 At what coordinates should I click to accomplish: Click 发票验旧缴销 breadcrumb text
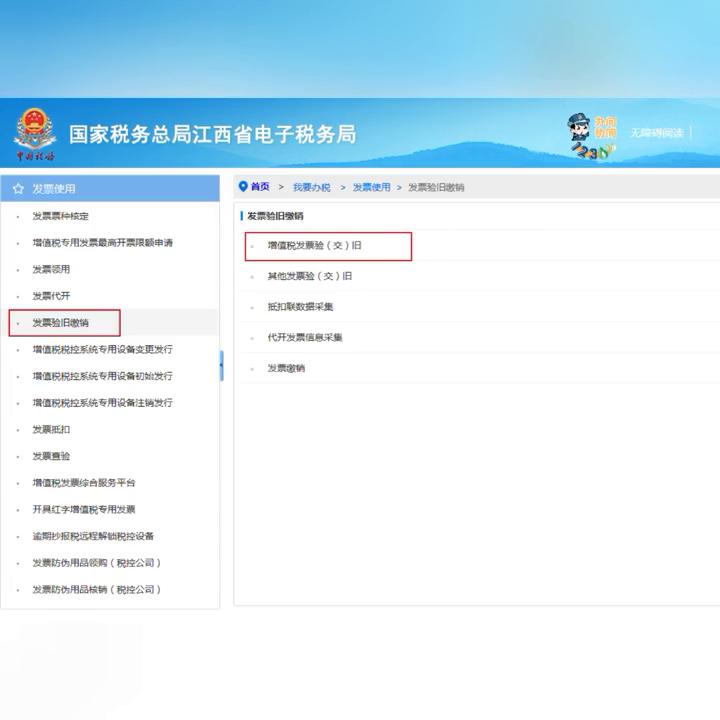436,187
